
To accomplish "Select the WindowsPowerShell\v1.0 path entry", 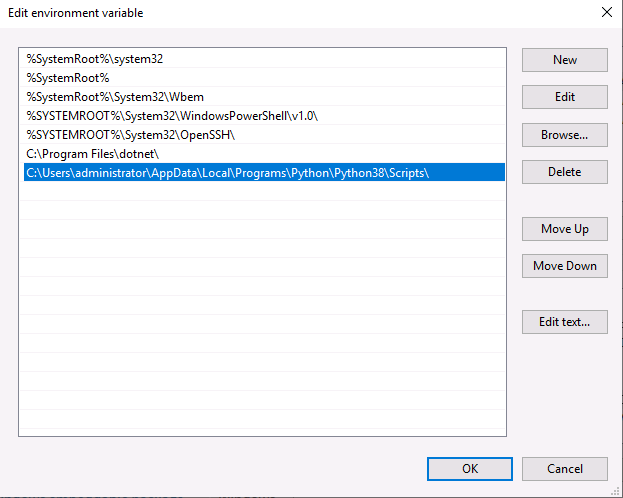I will (264, 116).
